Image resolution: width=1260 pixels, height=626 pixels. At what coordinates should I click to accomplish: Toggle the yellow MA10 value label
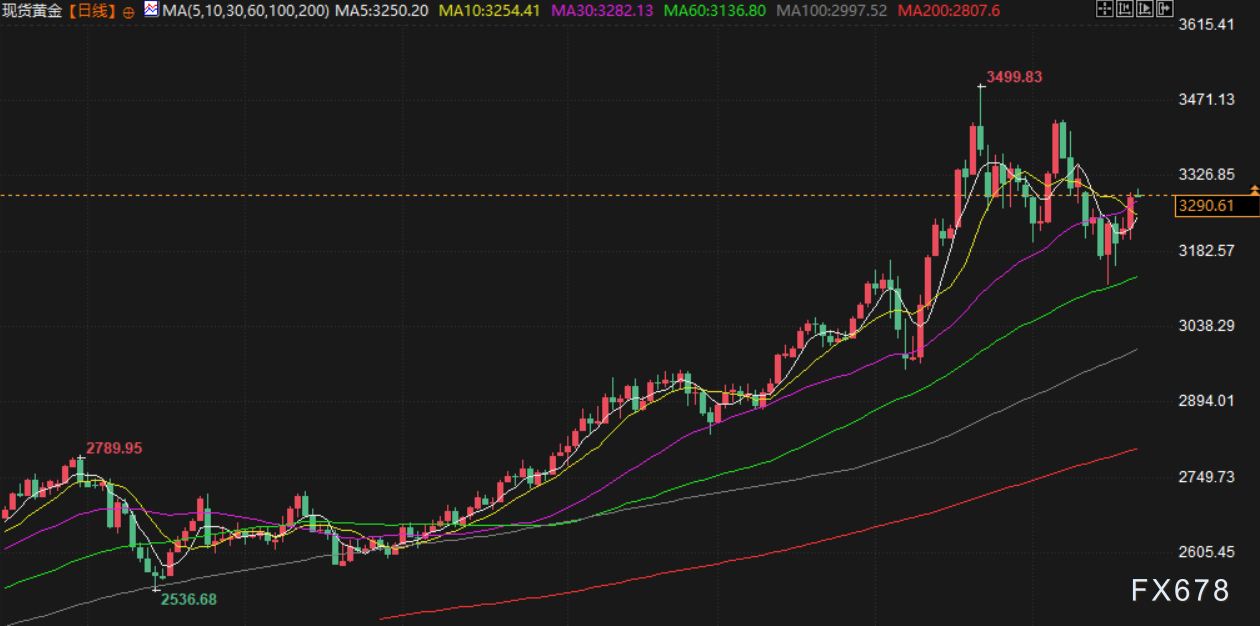[490, 11]
